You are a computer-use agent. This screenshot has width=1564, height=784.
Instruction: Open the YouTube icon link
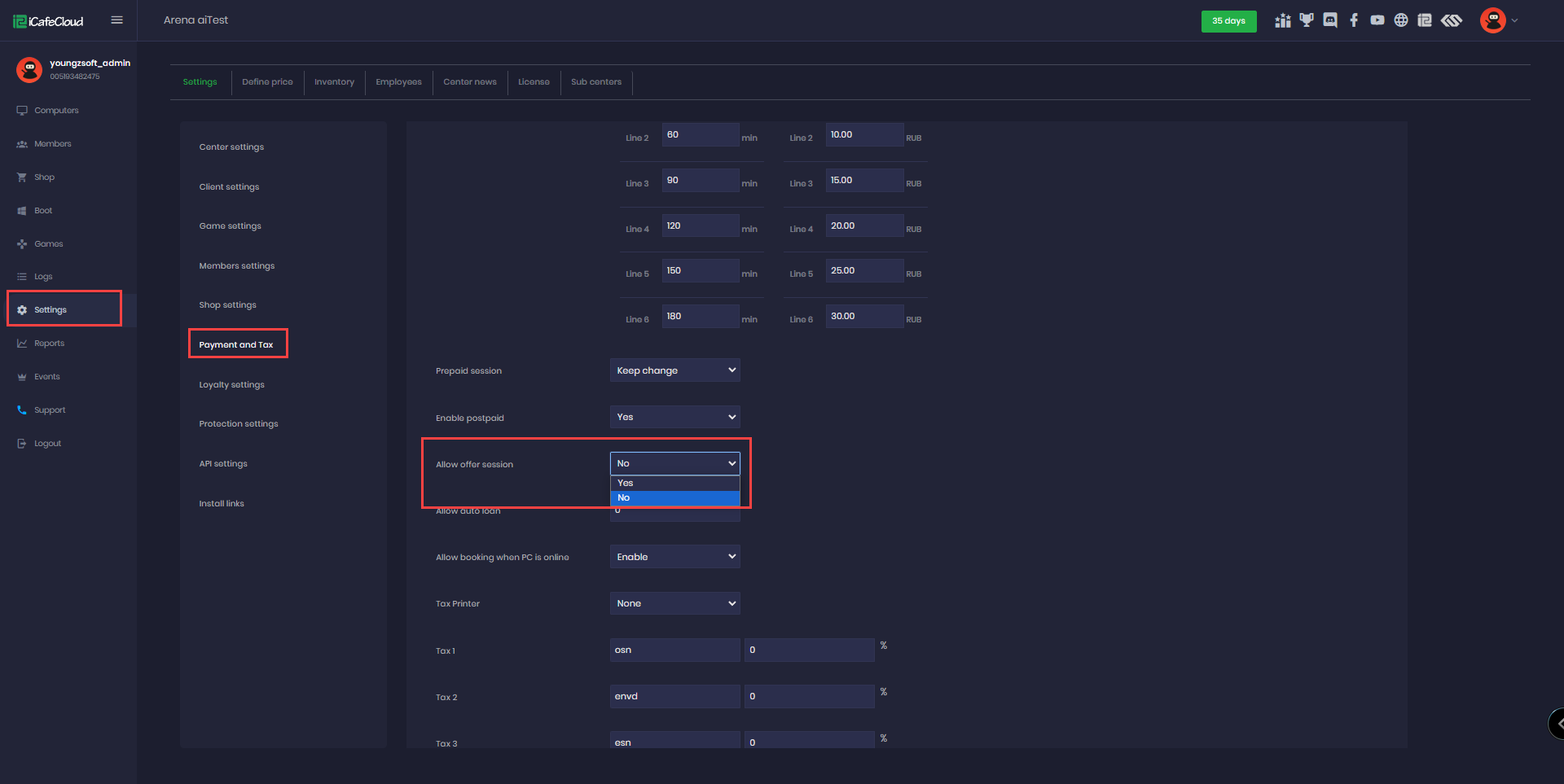point(1377,20)
